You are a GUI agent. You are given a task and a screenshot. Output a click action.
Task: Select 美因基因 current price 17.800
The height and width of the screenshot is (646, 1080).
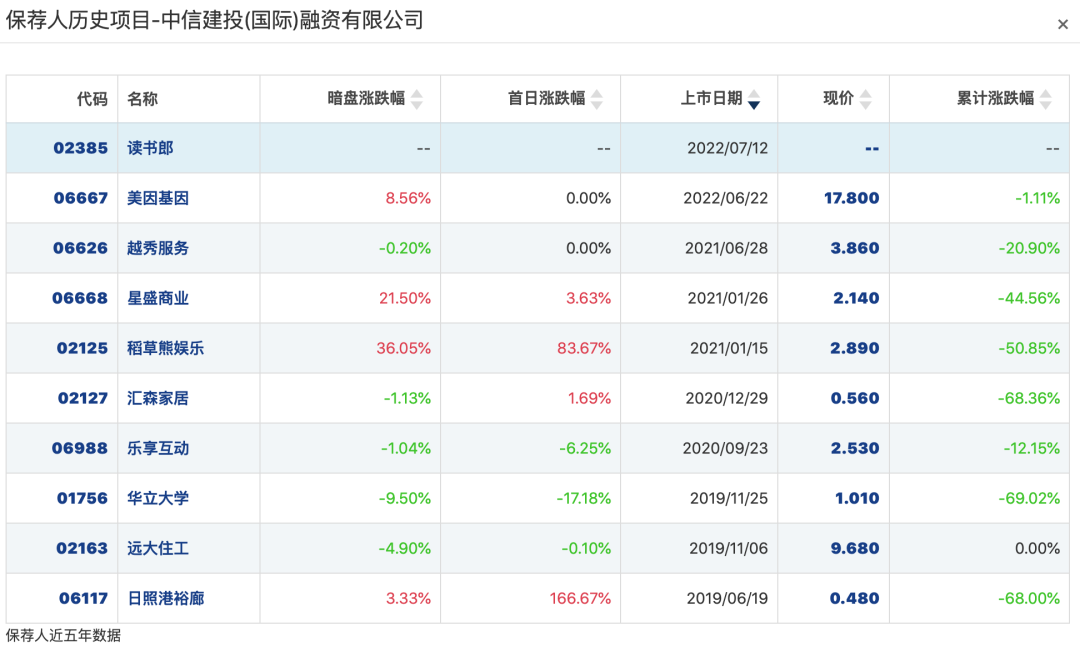coord(851,198)
